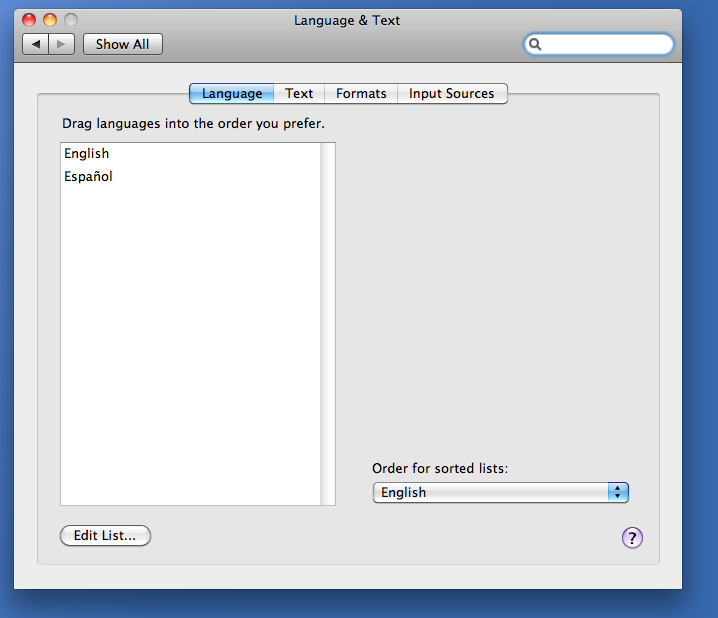Open the Formats tab
Viewport: 718px width, 618px height.
pos(361,93)
